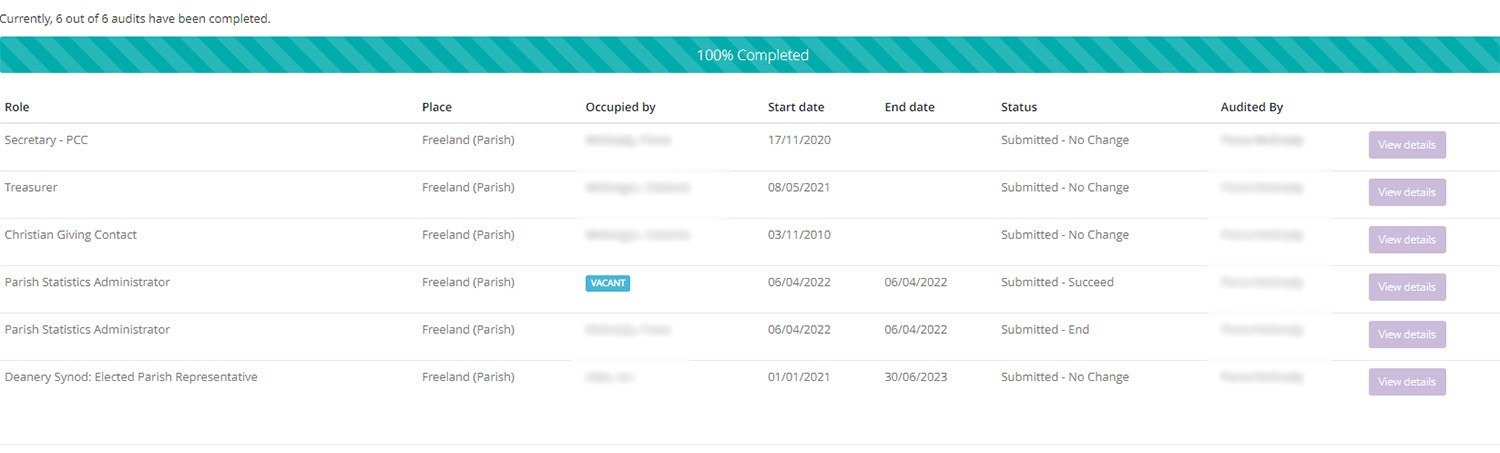Select the Secretary - PCC role text
This screenshot has width=1500, height=453.
click(46, 140)
